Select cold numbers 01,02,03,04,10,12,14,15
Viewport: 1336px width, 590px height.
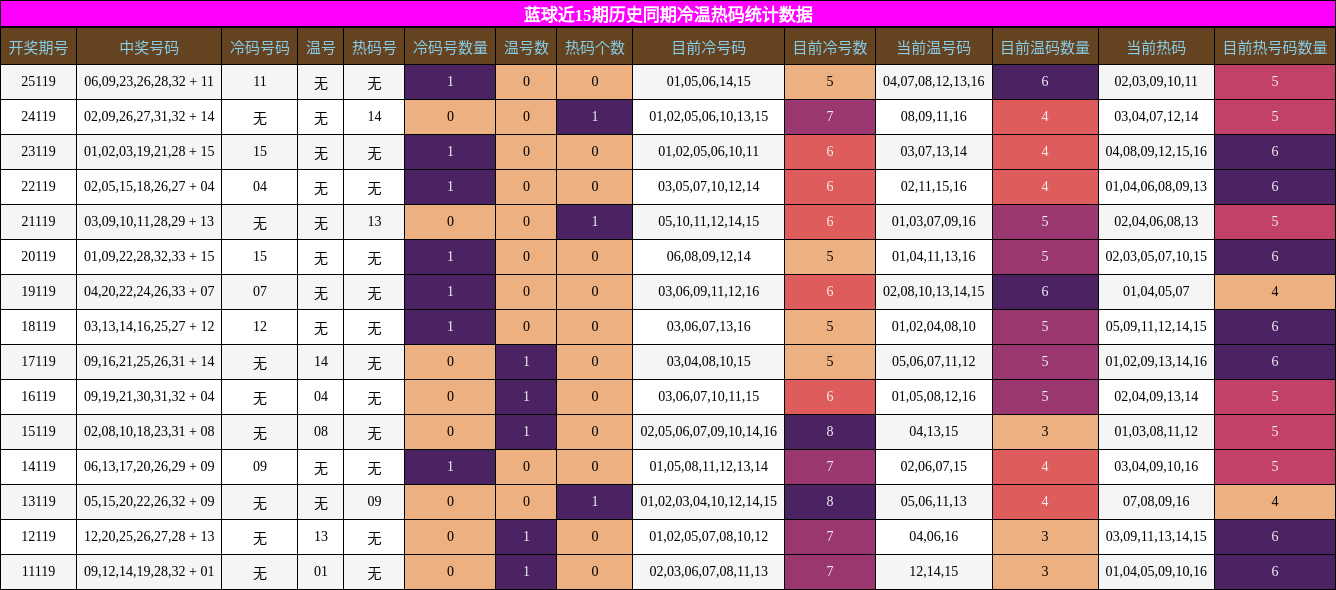[x=709, y=502]
